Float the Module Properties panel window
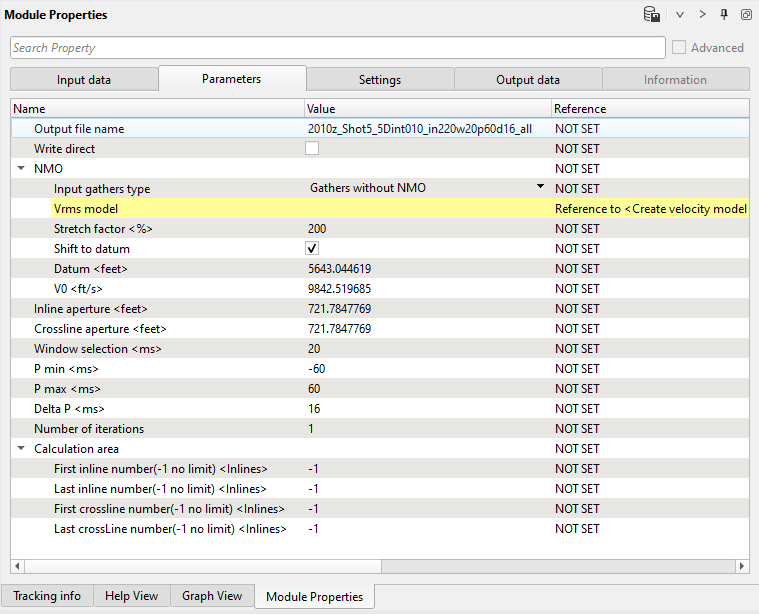This screenshot has width=759, height=614. [746, 15]
